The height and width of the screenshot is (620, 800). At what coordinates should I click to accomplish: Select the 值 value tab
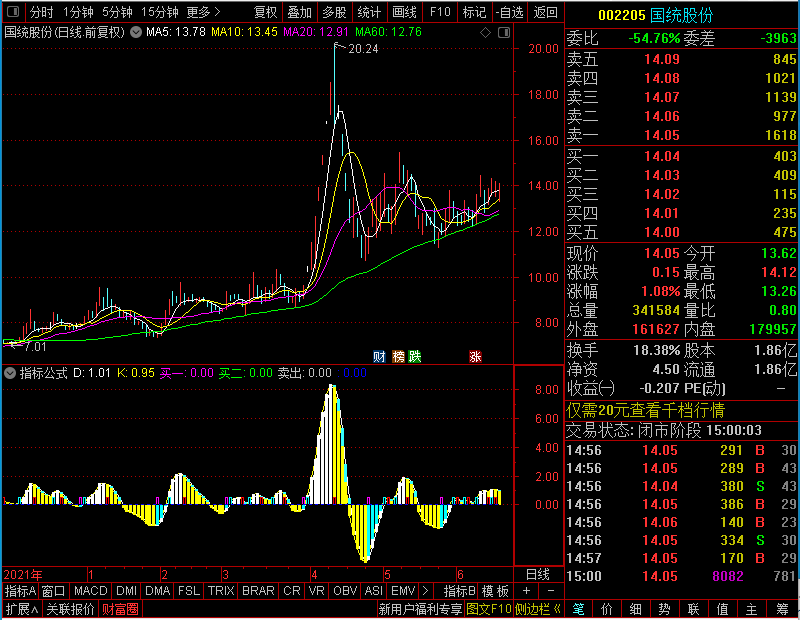pos(722,609)
